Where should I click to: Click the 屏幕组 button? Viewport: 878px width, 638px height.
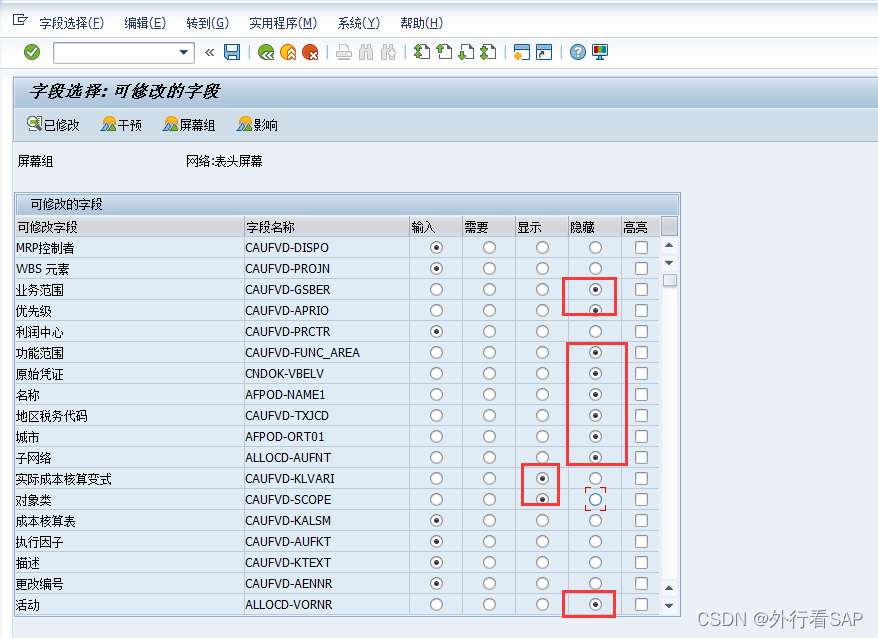click(189, 124)
